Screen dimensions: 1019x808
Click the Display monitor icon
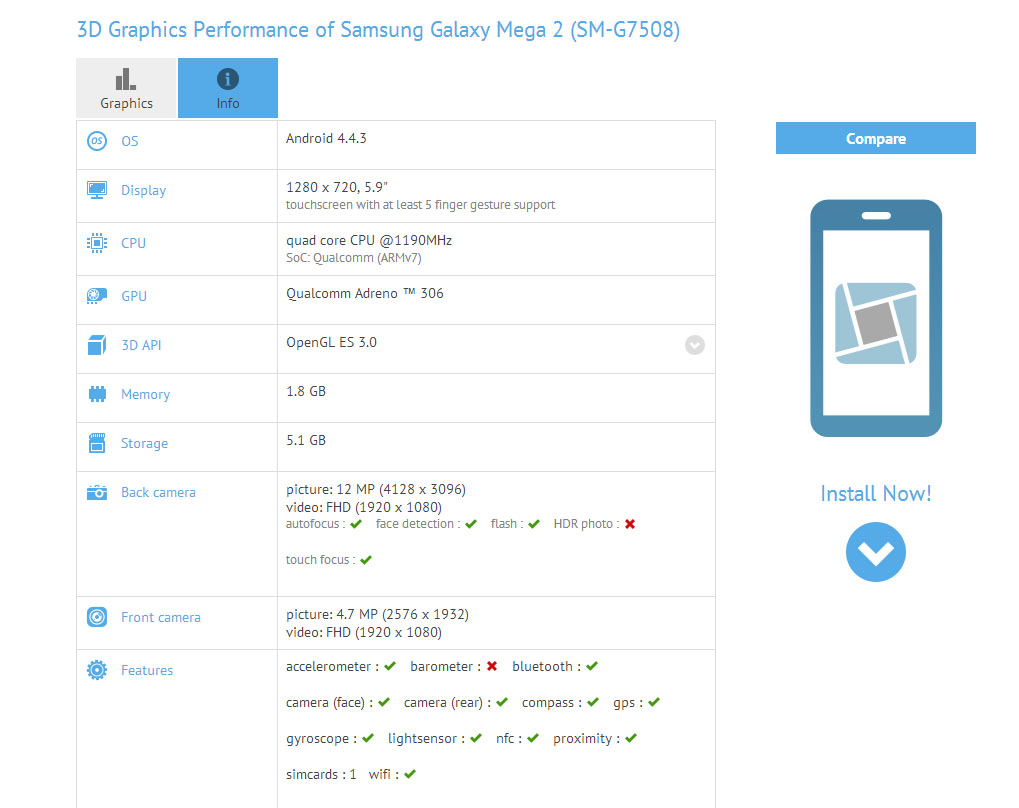97,190
